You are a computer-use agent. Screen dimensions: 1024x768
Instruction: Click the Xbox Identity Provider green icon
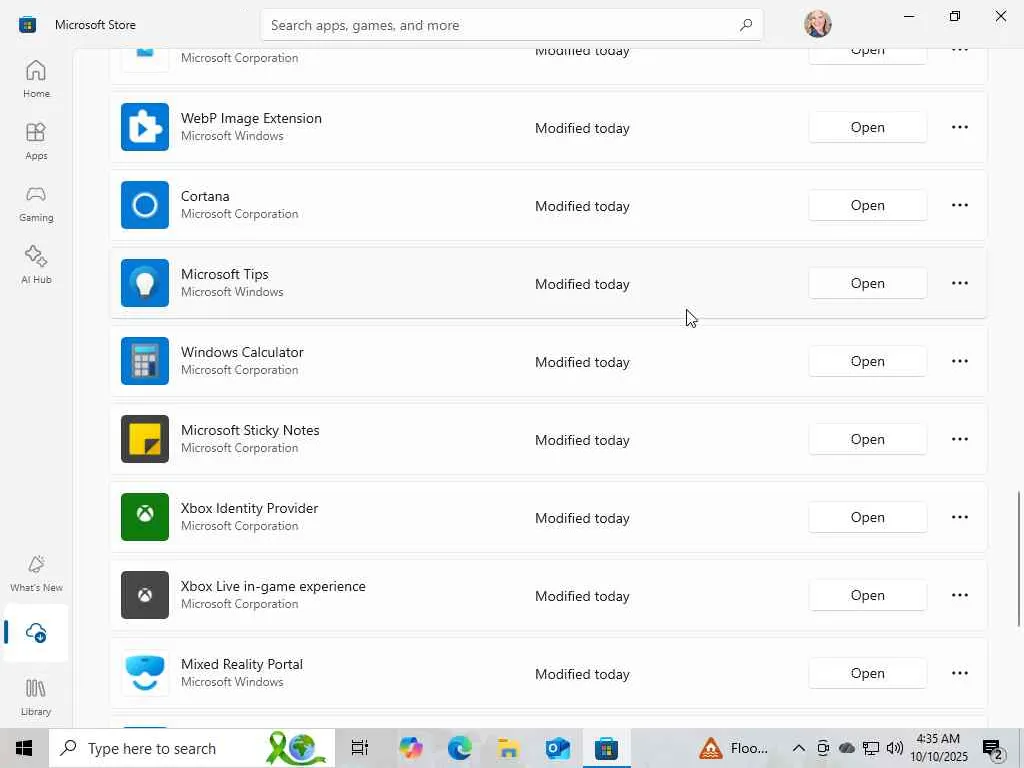(145, 517)
